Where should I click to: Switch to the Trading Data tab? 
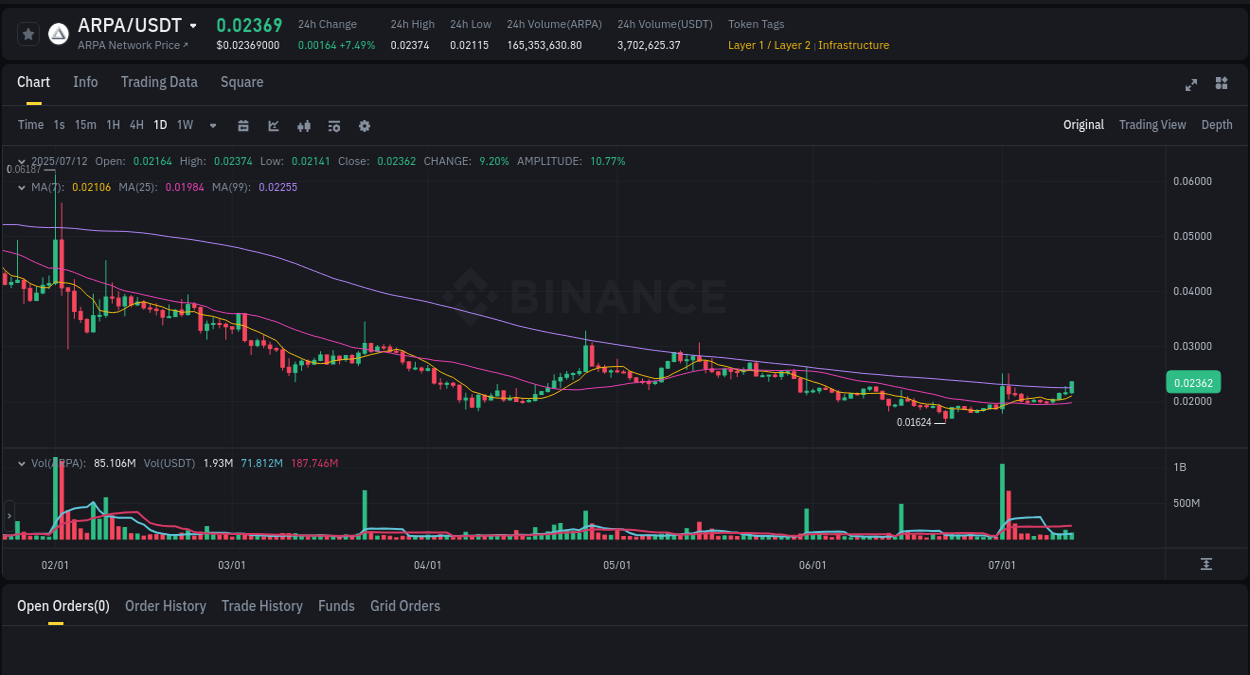point(159,82)
